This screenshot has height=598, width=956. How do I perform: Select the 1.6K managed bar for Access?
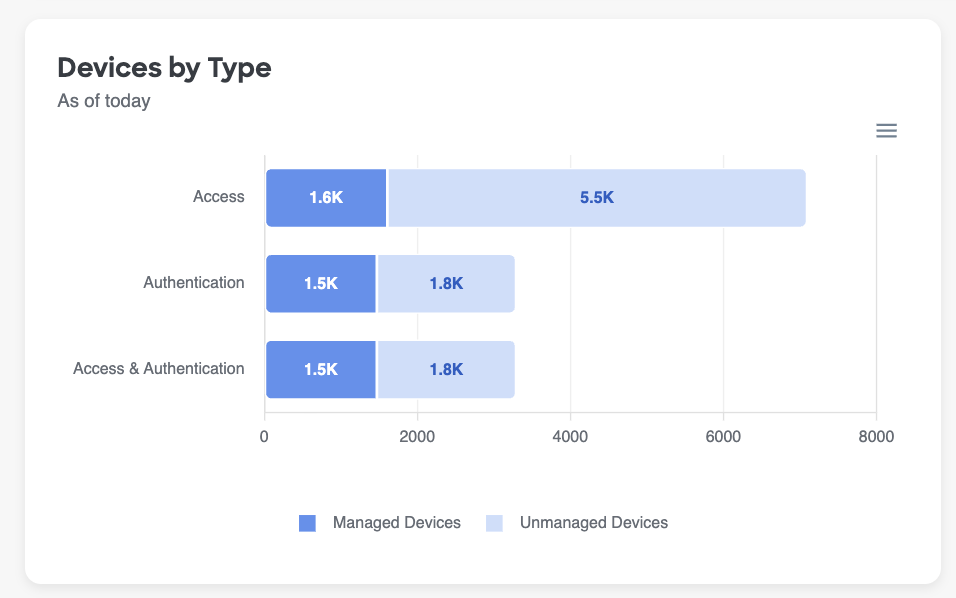pyautogui.click(x=326, y=198)
